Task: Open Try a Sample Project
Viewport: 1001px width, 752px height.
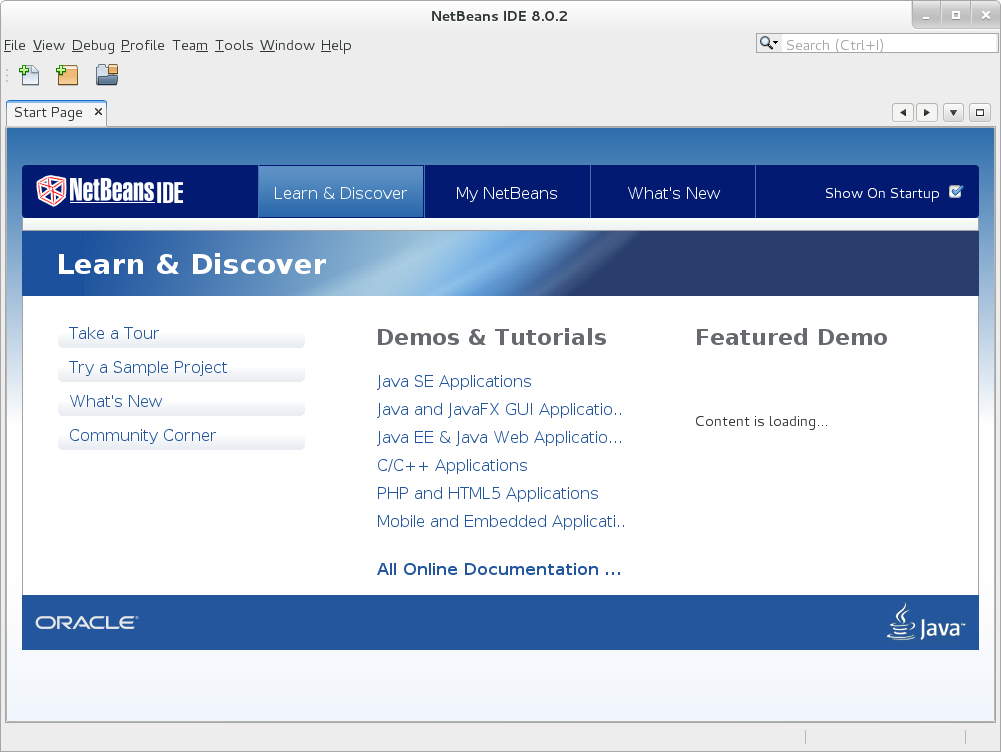Action: pyautogui.click(x=148, y=368)
